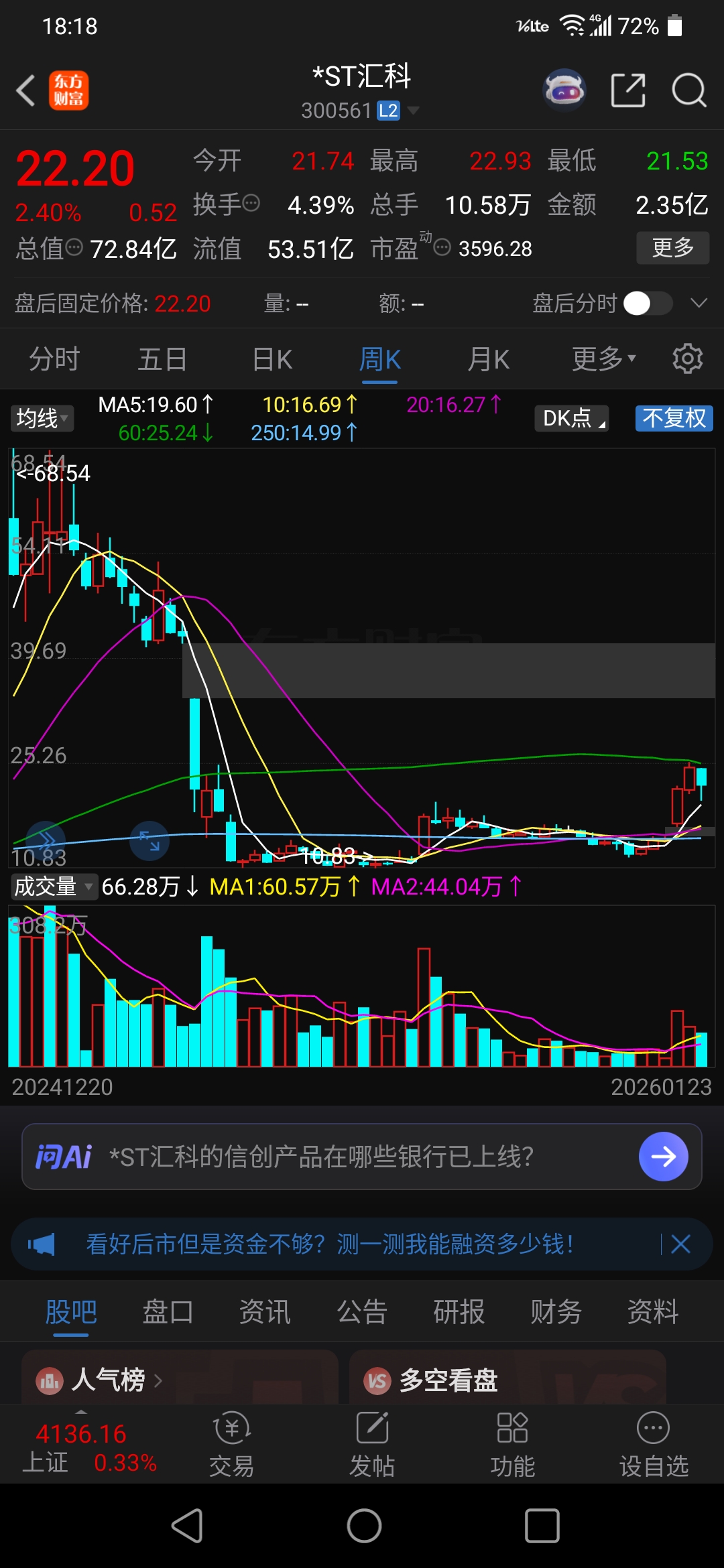Open the 资讯 tab

(265, 1312)
